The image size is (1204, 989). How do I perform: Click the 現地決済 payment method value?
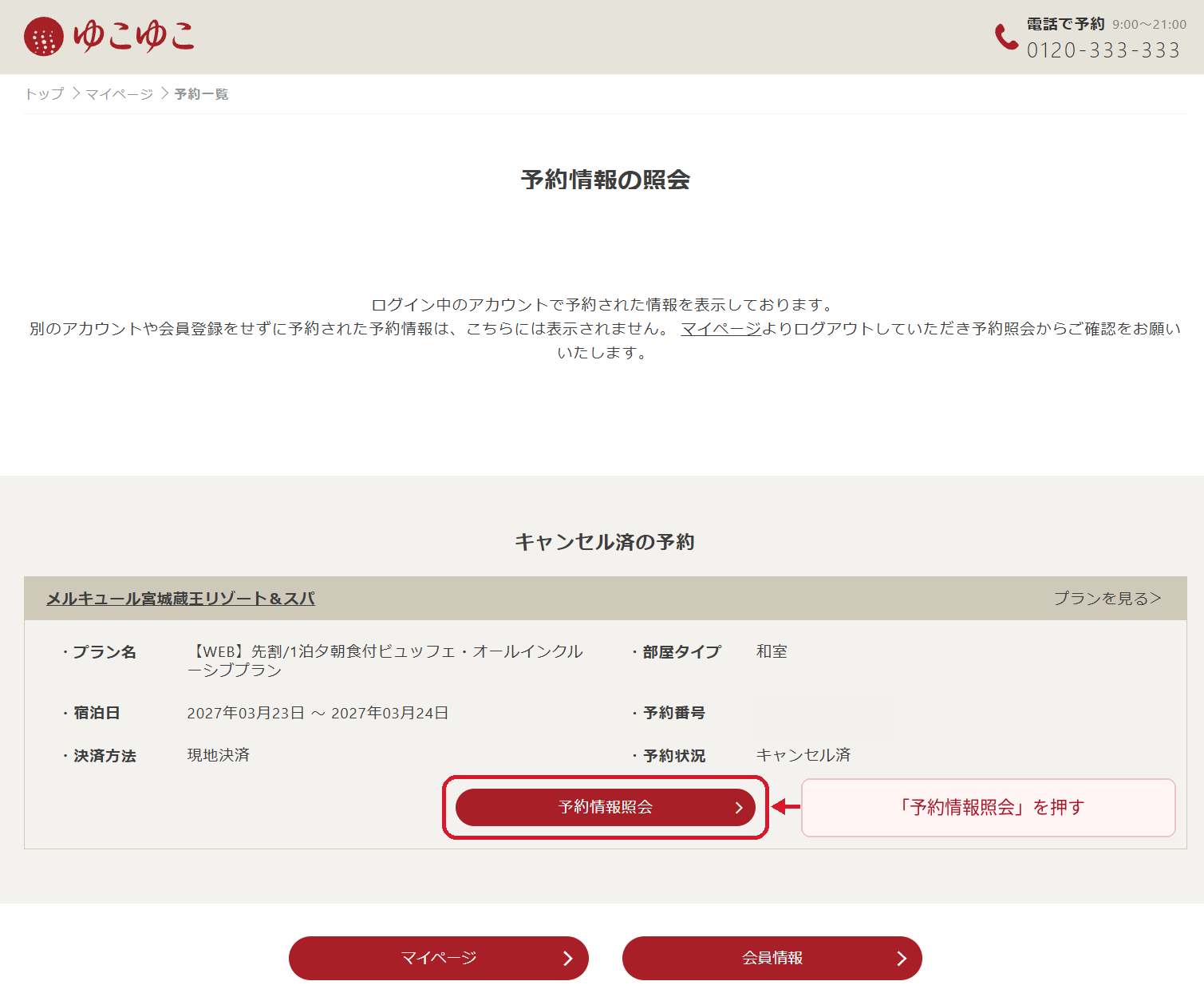[x=219, y=755]
